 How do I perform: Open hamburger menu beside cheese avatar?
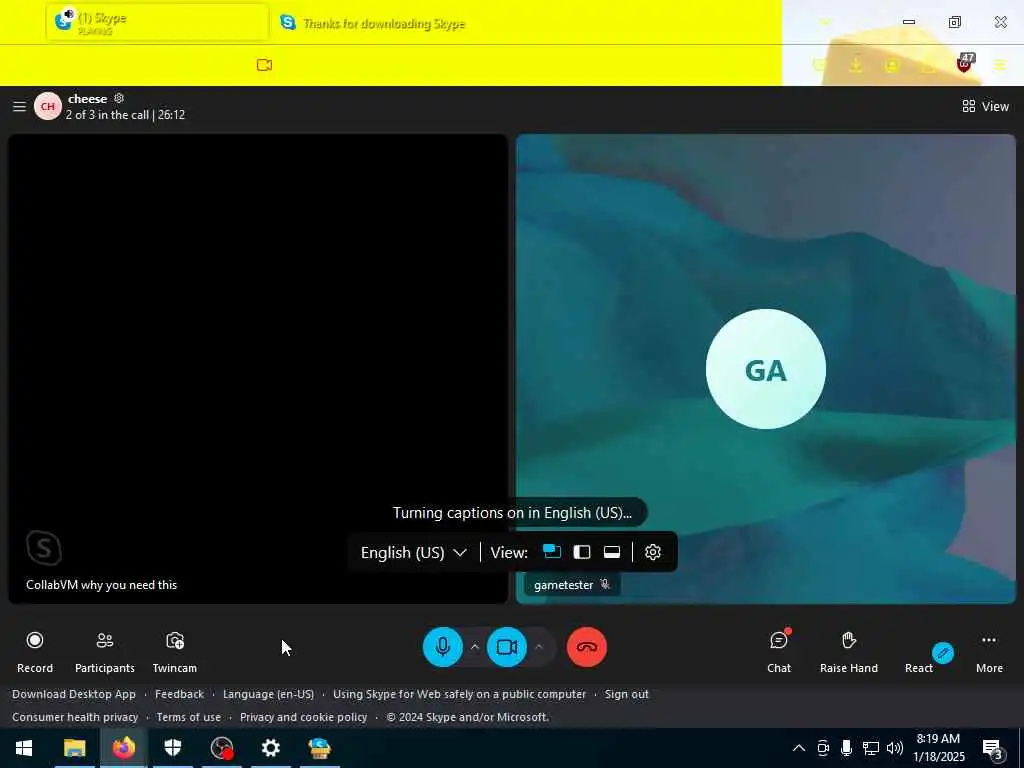(x=19, y=106)
